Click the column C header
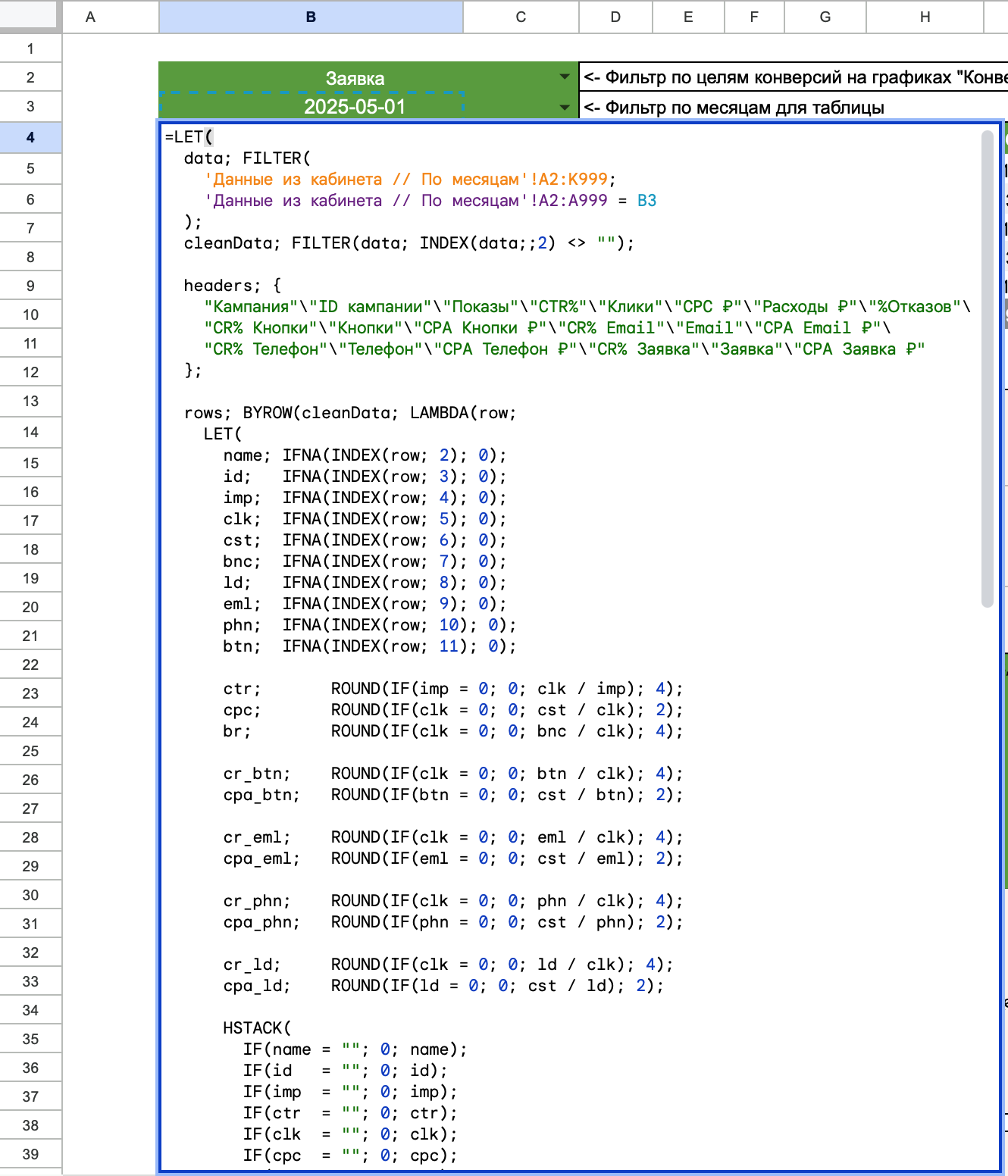This screenshot has height=1176, width=1008. (521, 17)
